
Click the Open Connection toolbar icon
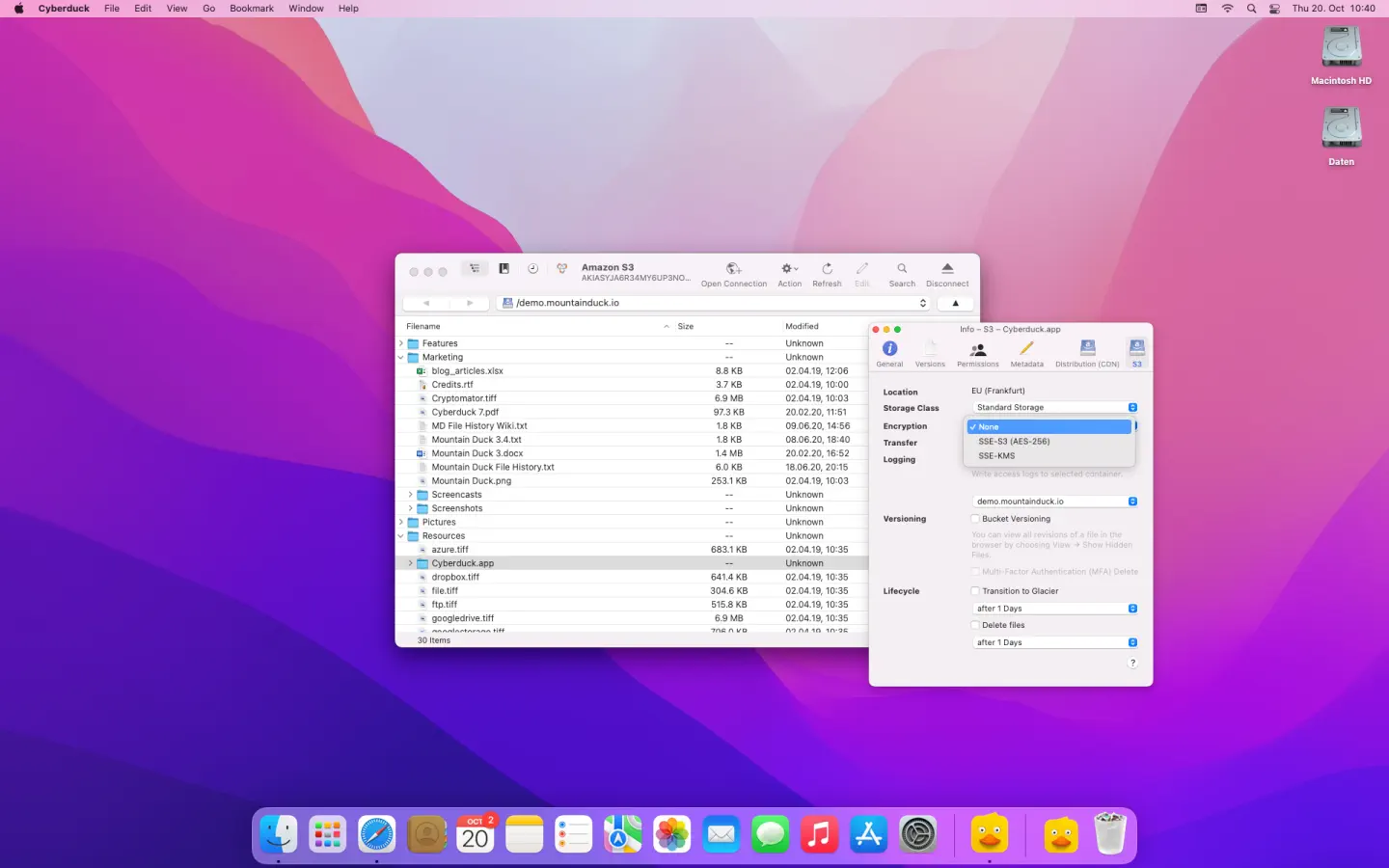(733, 269)
